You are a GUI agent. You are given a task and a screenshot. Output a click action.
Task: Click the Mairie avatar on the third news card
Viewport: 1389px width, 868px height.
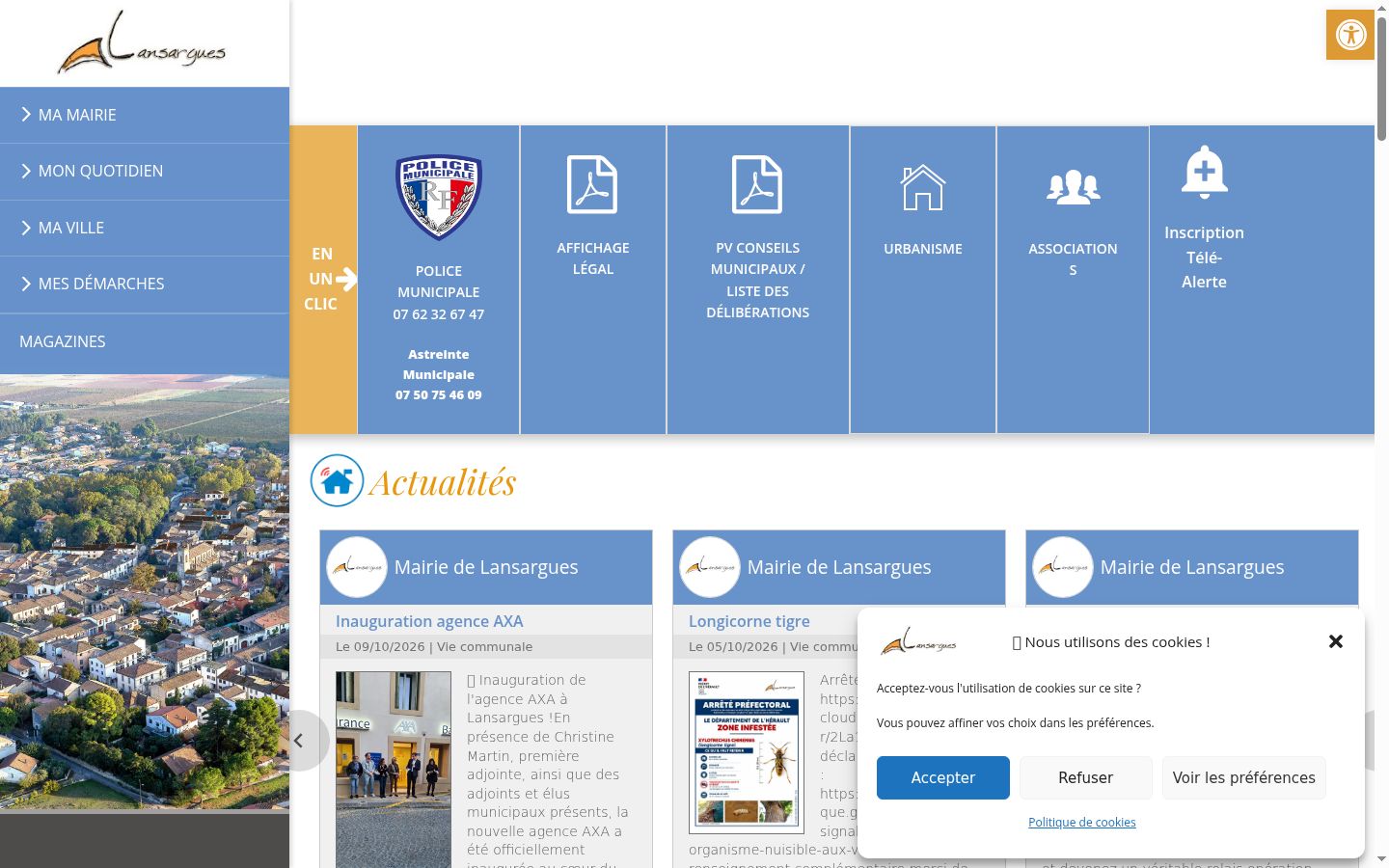click(1063, 567)
